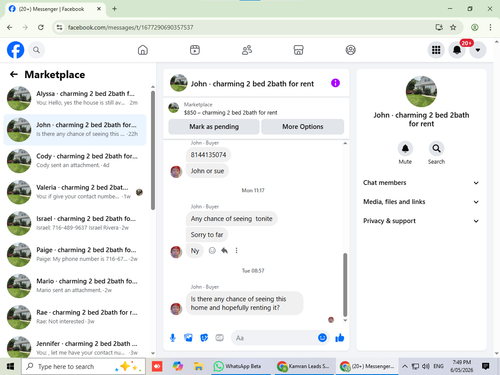500x375 pixels.
Task: Open the Windows Start menu
Action: pyautogui.click(x=10, y=366)
